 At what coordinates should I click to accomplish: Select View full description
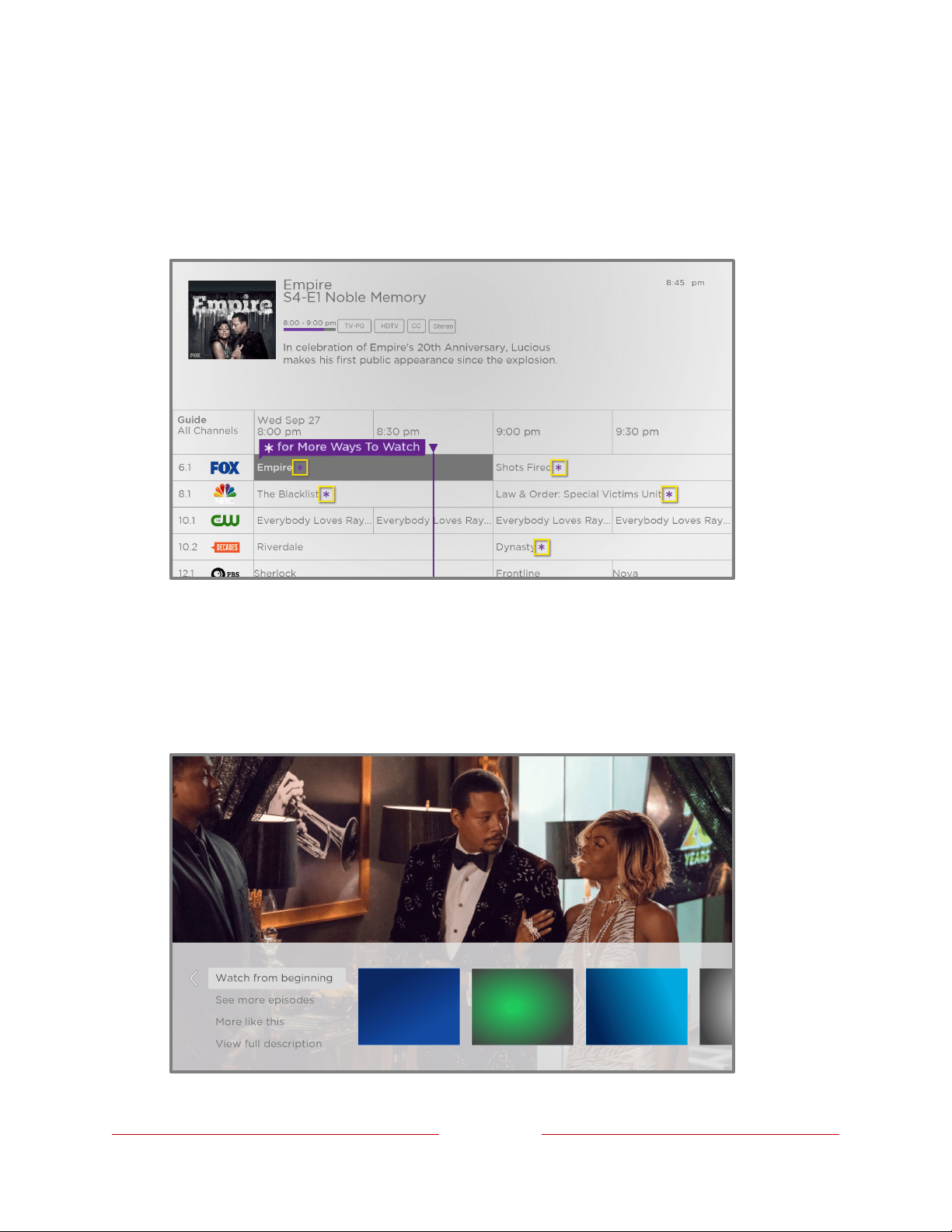(x=269, y=1043)
